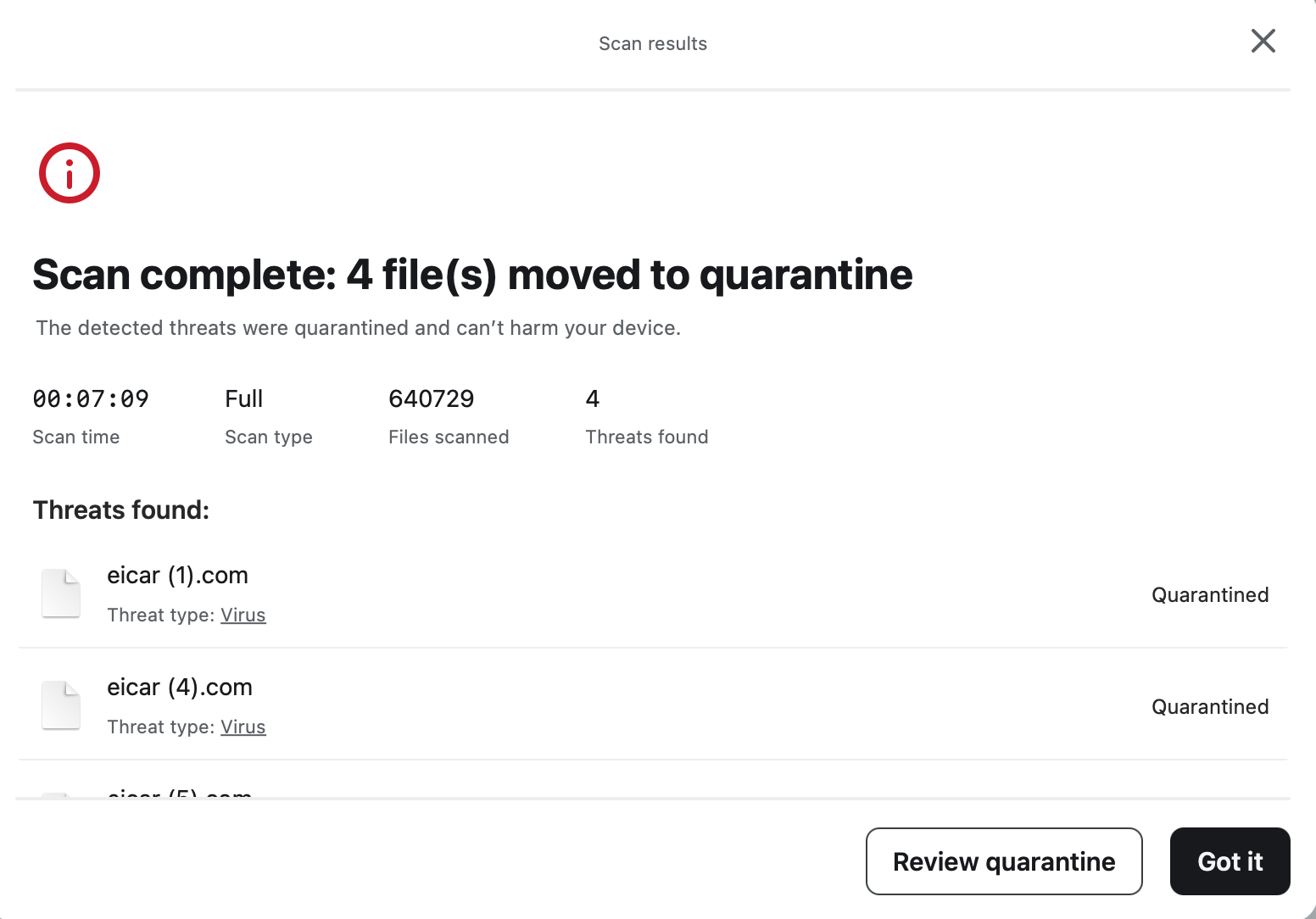
Task: Click the file icon beside eicar (4).com
Action: click(60, 705)
